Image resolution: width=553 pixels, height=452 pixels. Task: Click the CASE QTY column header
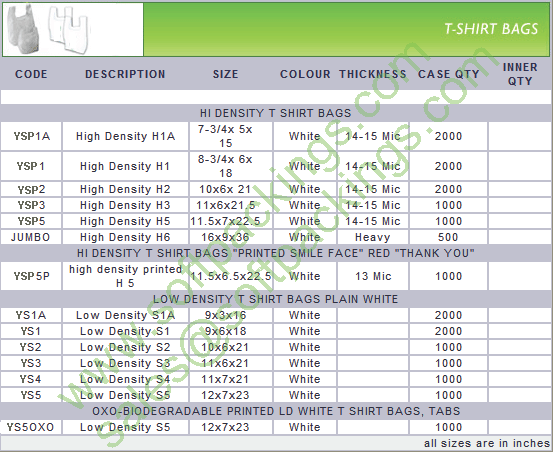(449, 74)
